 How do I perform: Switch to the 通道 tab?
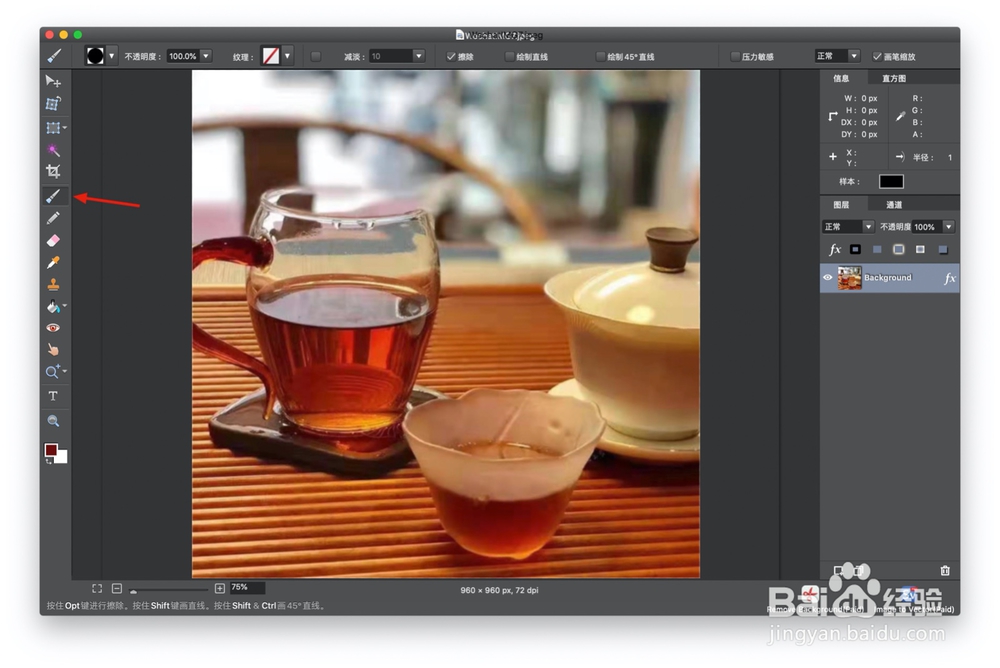click(x=893, y=205)
